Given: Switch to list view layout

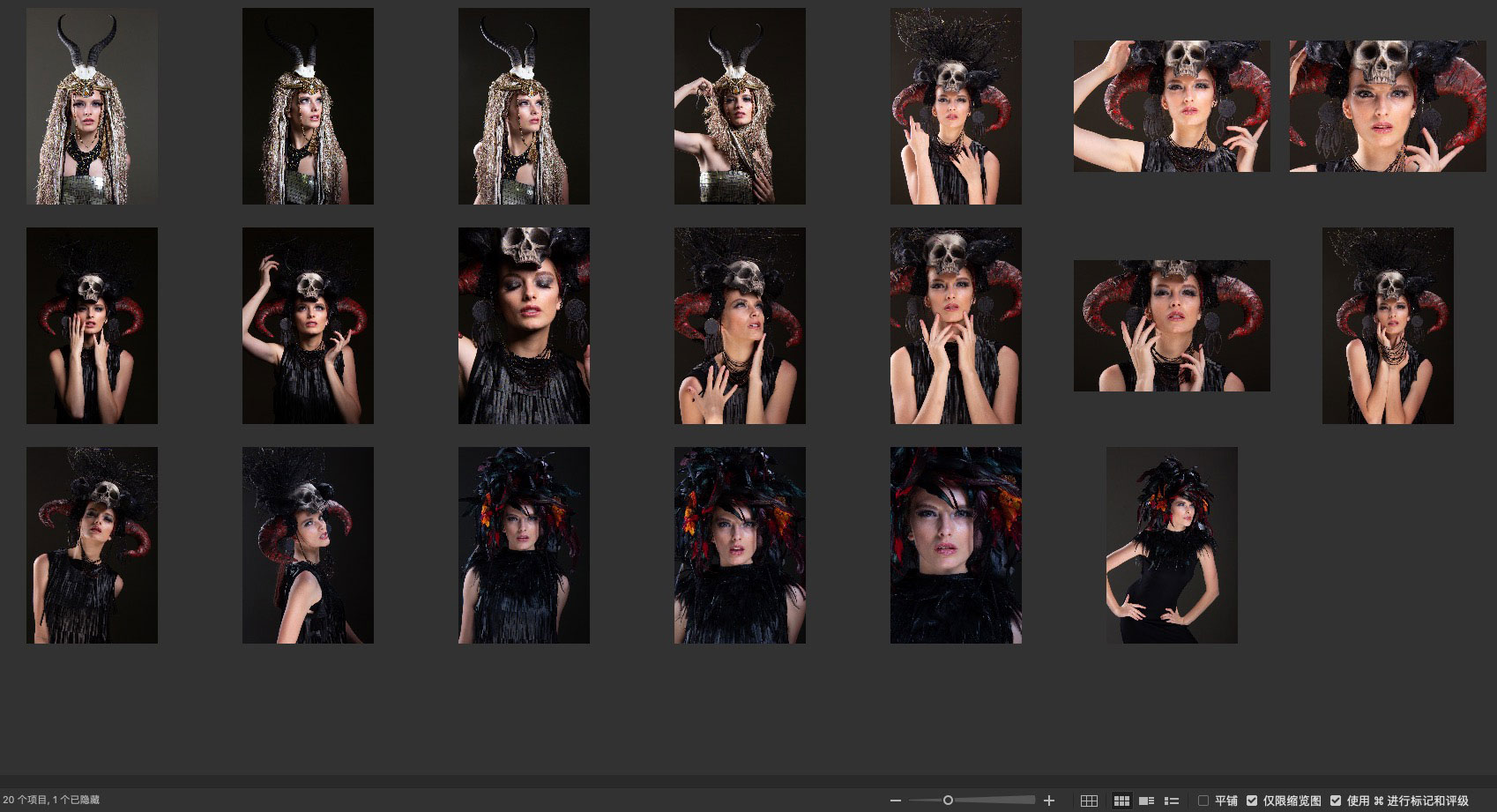Looking at the screenshot, I should pos(1172,801).
